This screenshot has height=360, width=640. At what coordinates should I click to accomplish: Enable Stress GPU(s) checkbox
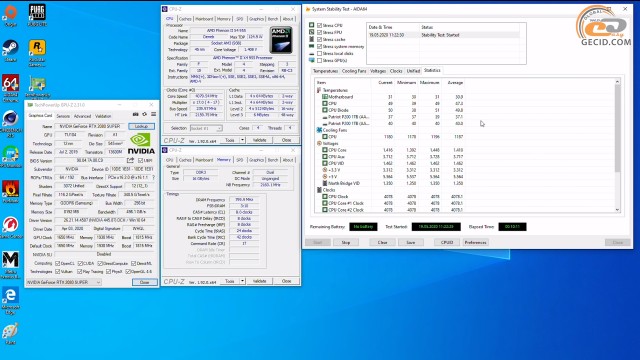(320, 60)
